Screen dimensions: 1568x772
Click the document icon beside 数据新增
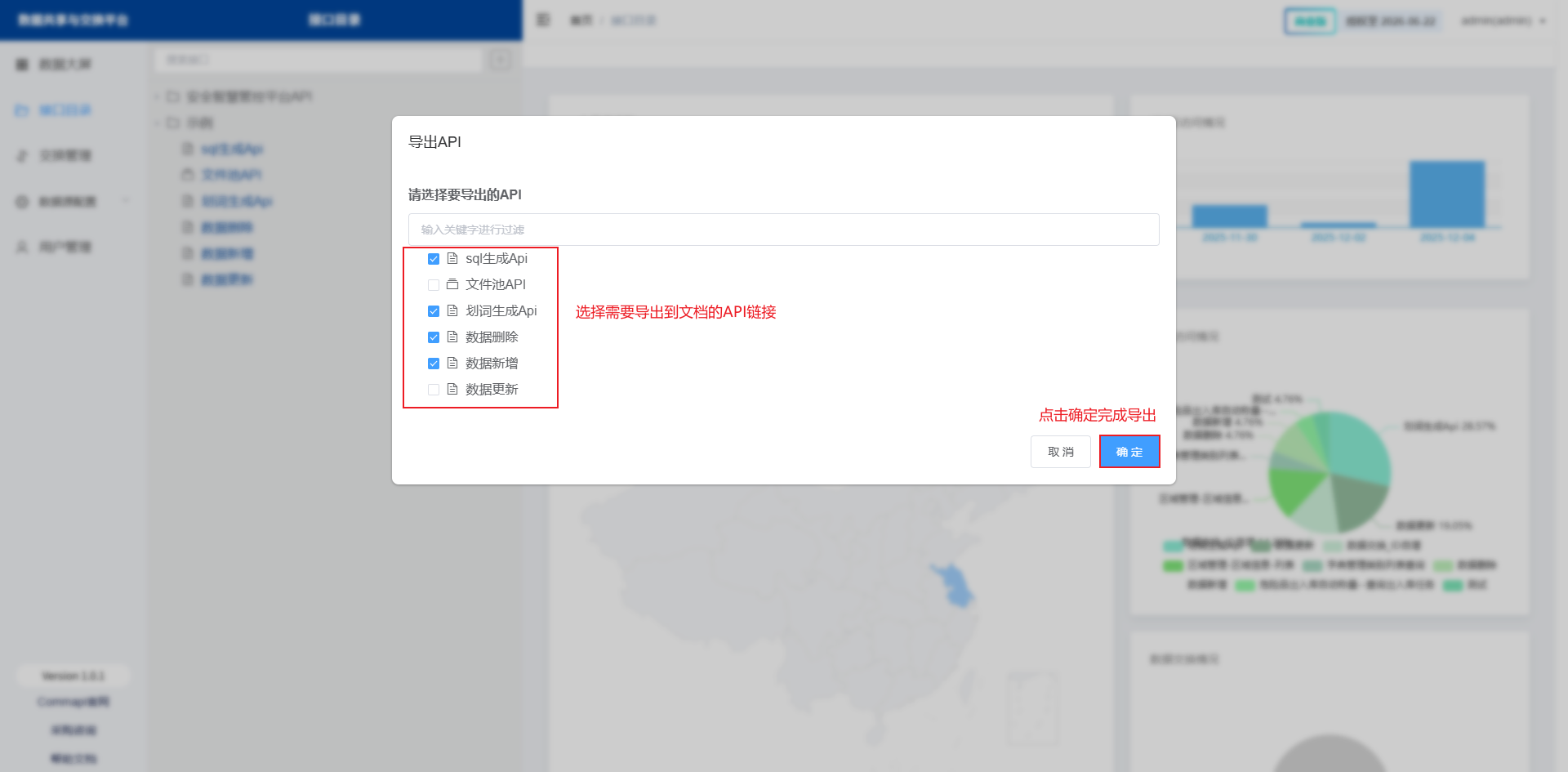(x=452, y=364)
